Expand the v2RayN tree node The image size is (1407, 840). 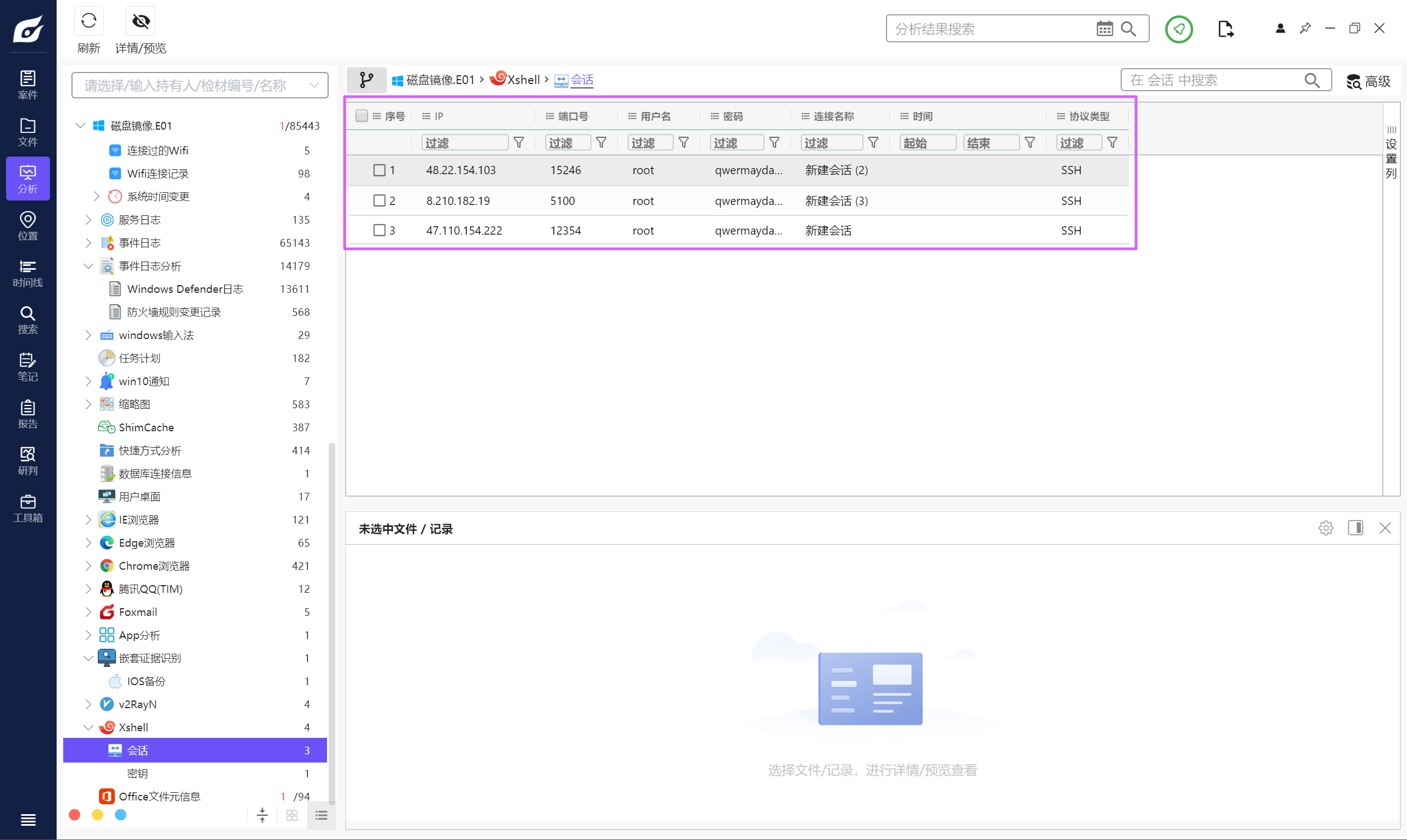click(88, 704)
